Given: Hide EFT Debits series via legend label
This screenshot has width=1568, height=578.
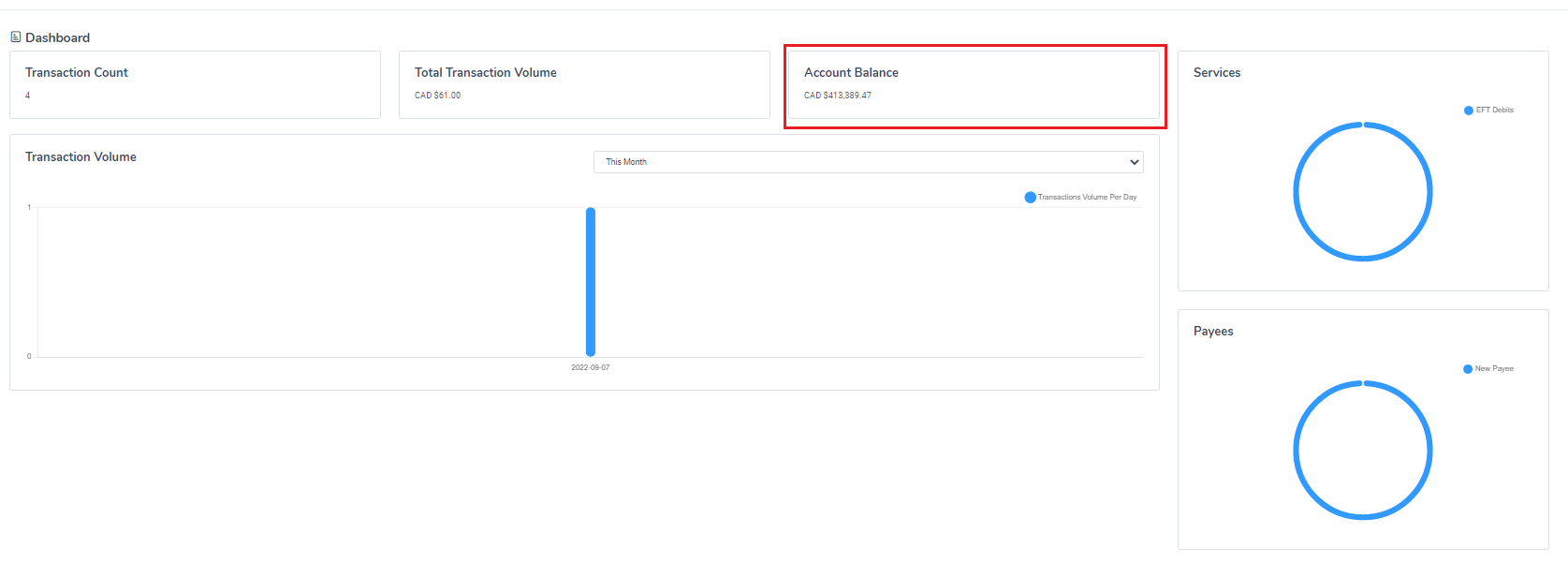Looking at the screenshot, I should [1495, 111].
